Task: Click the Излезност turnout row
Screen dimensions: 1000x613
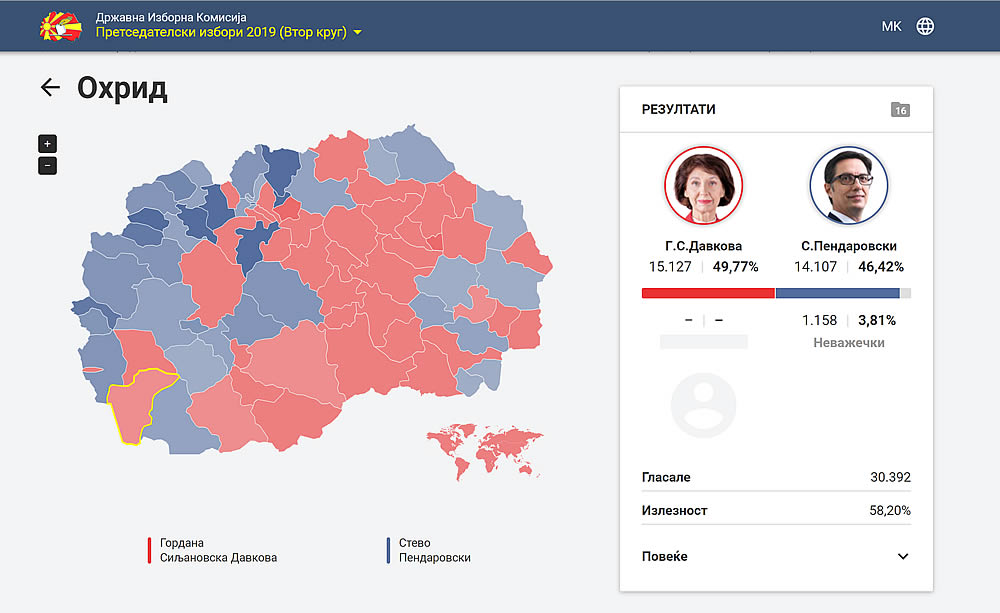Action: pos(776,511)
